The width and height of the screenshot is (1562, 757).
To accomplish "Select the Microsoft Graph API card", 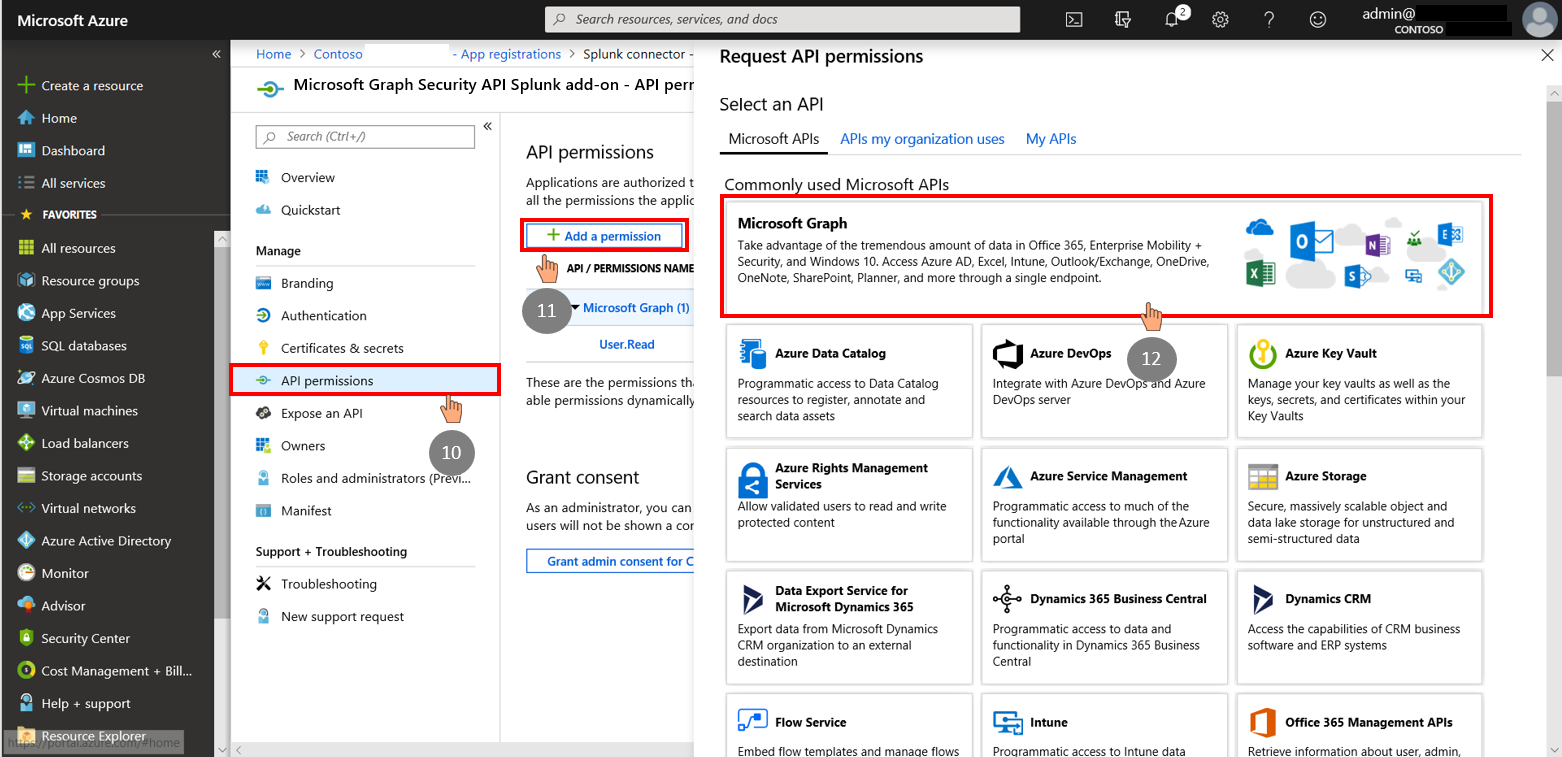I will [x=1105, y=257].
